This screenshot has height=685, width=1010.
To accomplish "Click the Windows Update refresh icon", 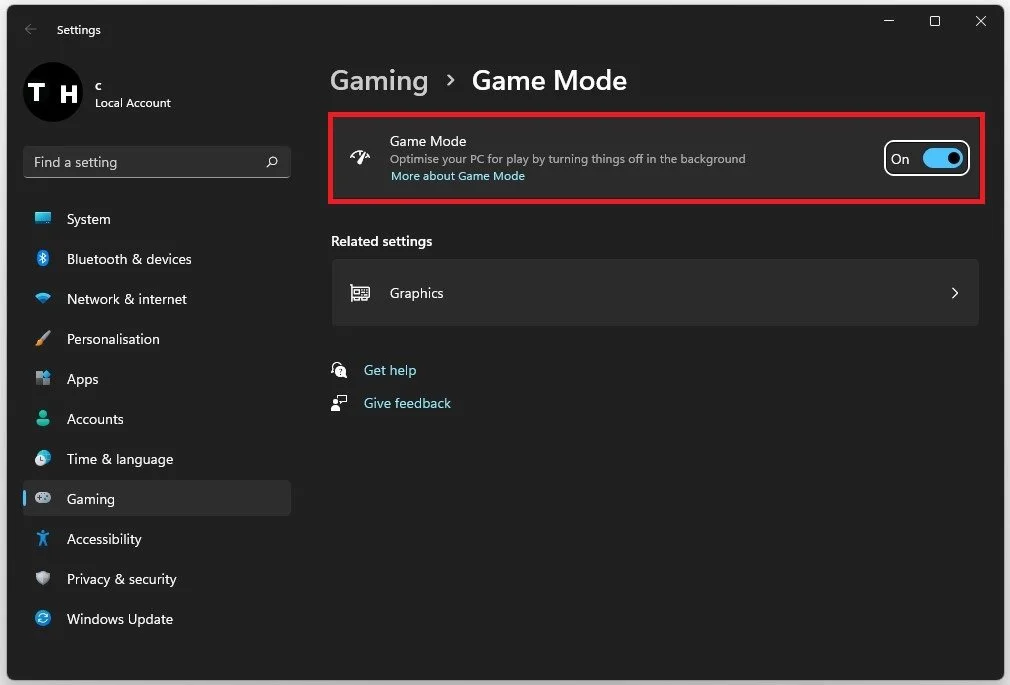I will [43, 618].
